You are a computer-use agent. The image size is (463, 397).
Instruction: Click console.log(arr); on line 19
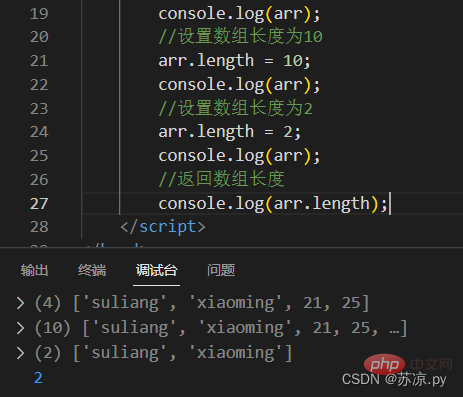click(x=239, y=14)
